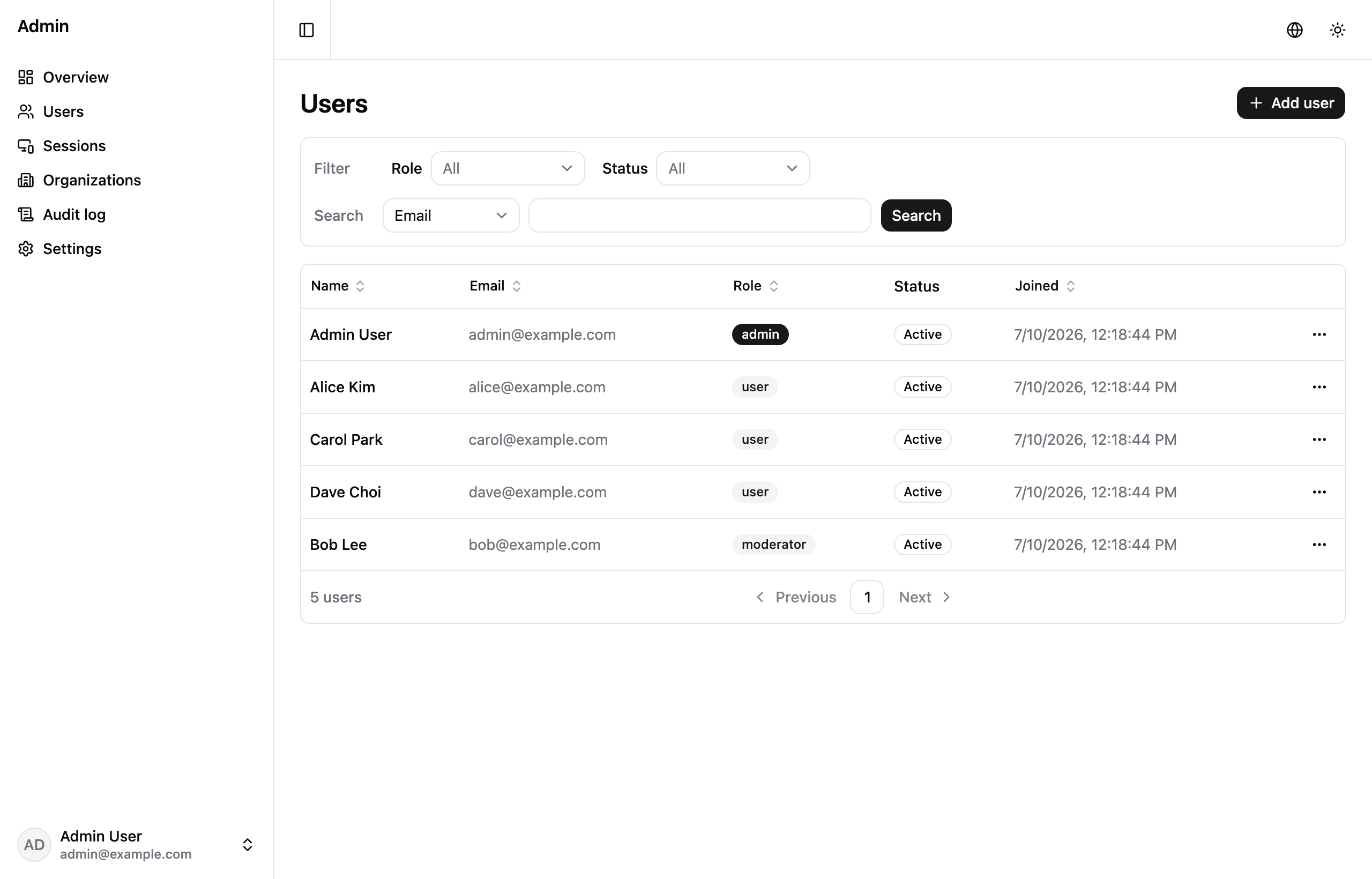
Task: Open the Role filter dropdown
Action: (x=508, y=168)
